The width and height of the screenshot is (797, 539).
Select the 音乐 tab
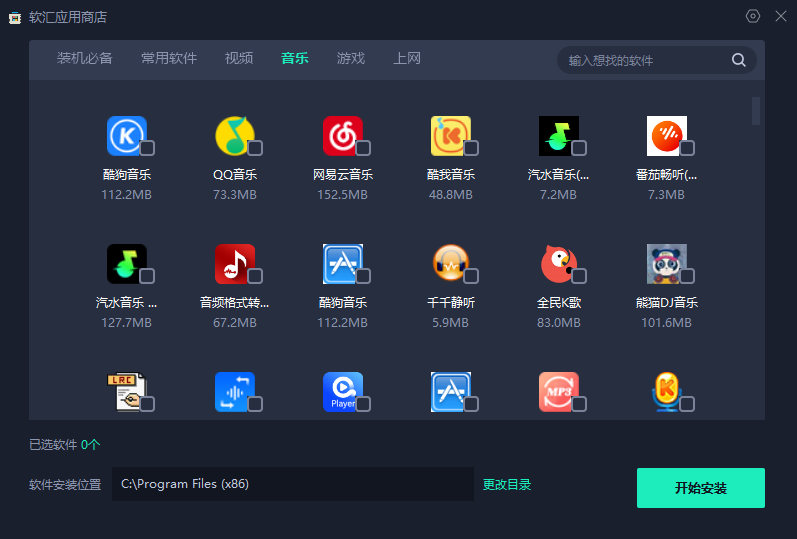pos(295,58)
